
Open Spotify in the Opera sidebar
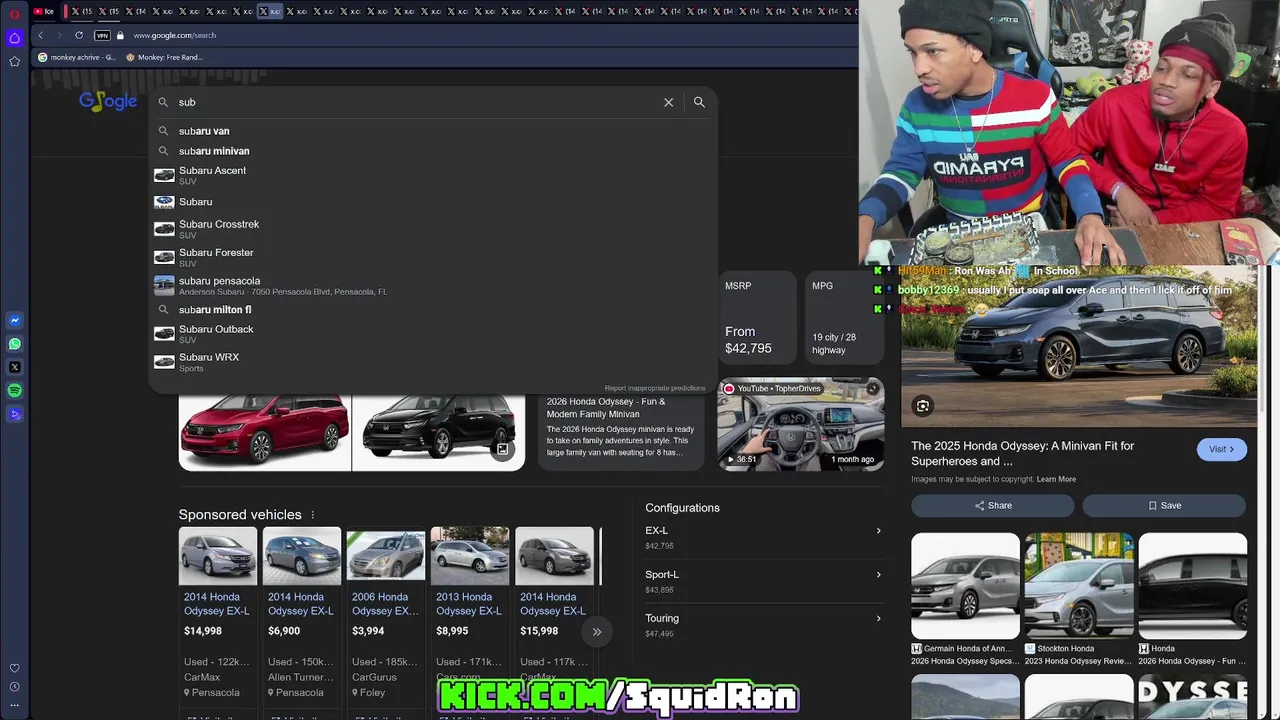click(14, 390)
